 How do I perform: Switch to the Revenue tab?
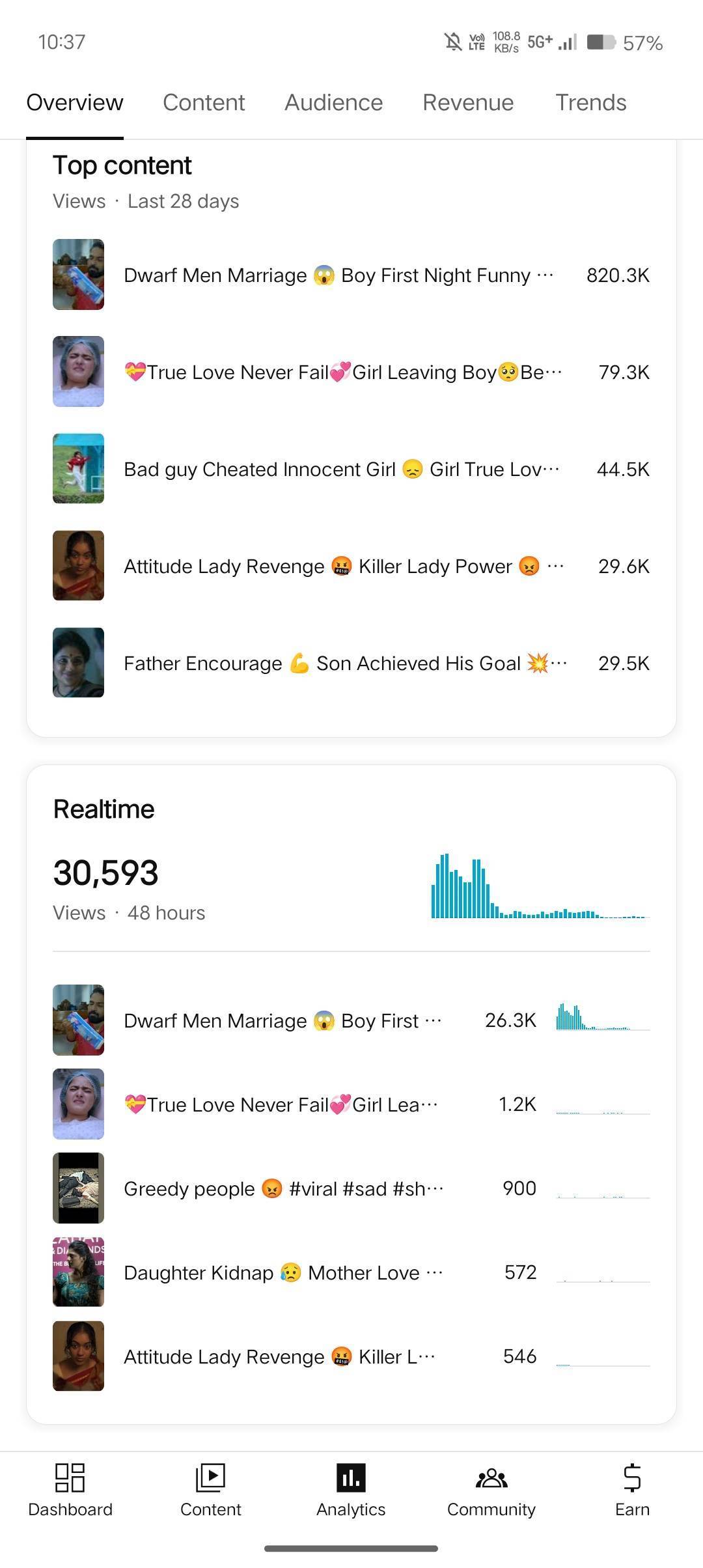tap(468, 102)
